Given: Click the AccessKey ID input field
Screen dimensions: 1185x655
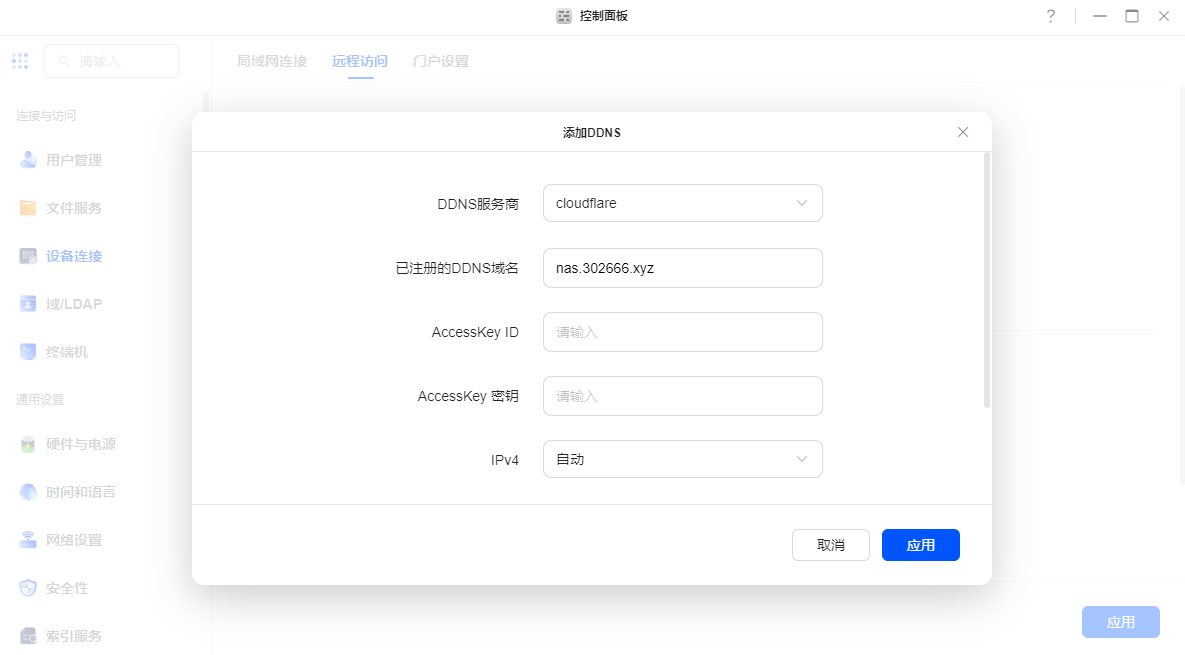Looking at the screenshot, I should coord(682,332).
